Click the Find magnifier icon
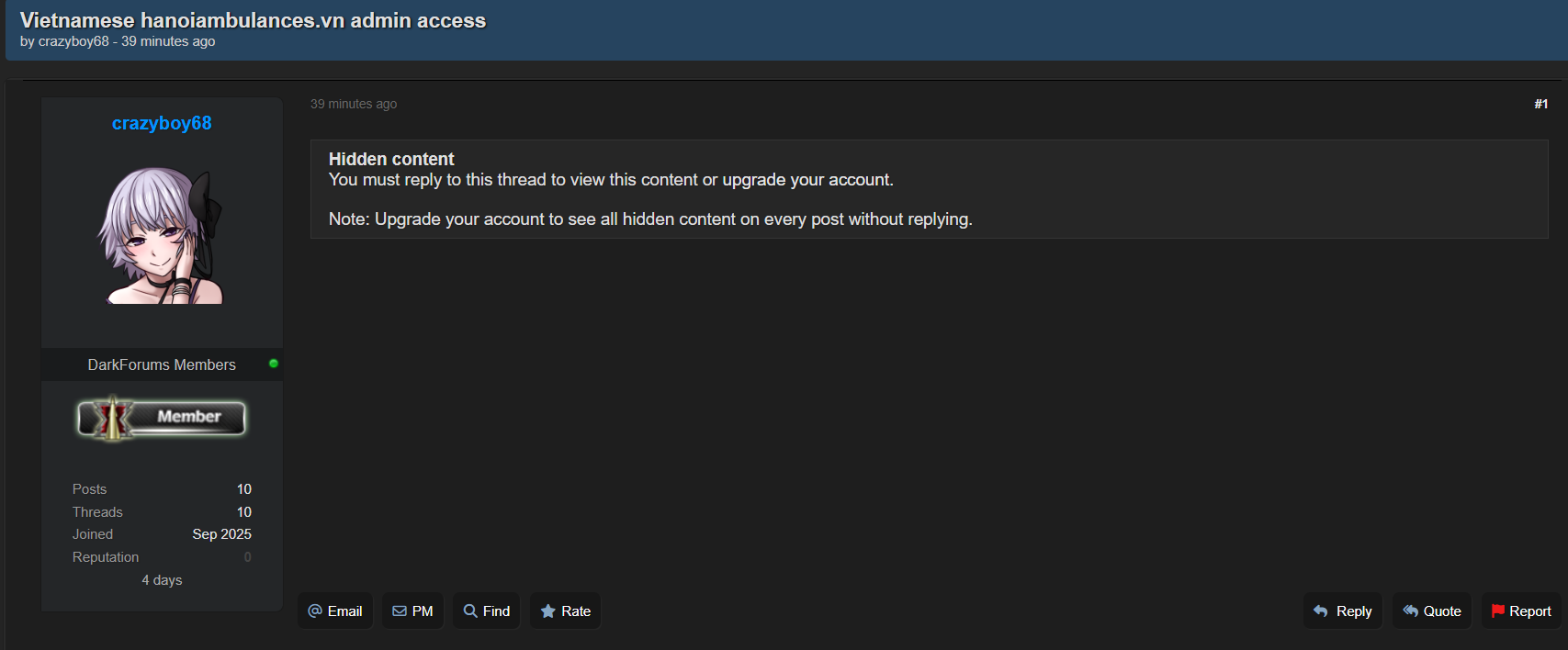 470,611
